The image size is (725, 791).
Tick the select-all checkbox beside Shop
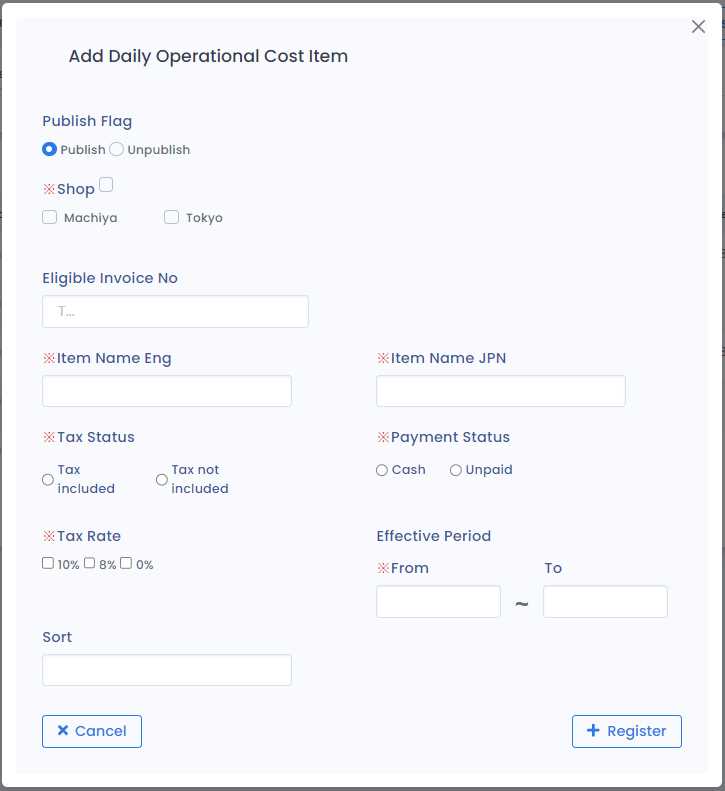pyautogui.click(x=106, y=184)
